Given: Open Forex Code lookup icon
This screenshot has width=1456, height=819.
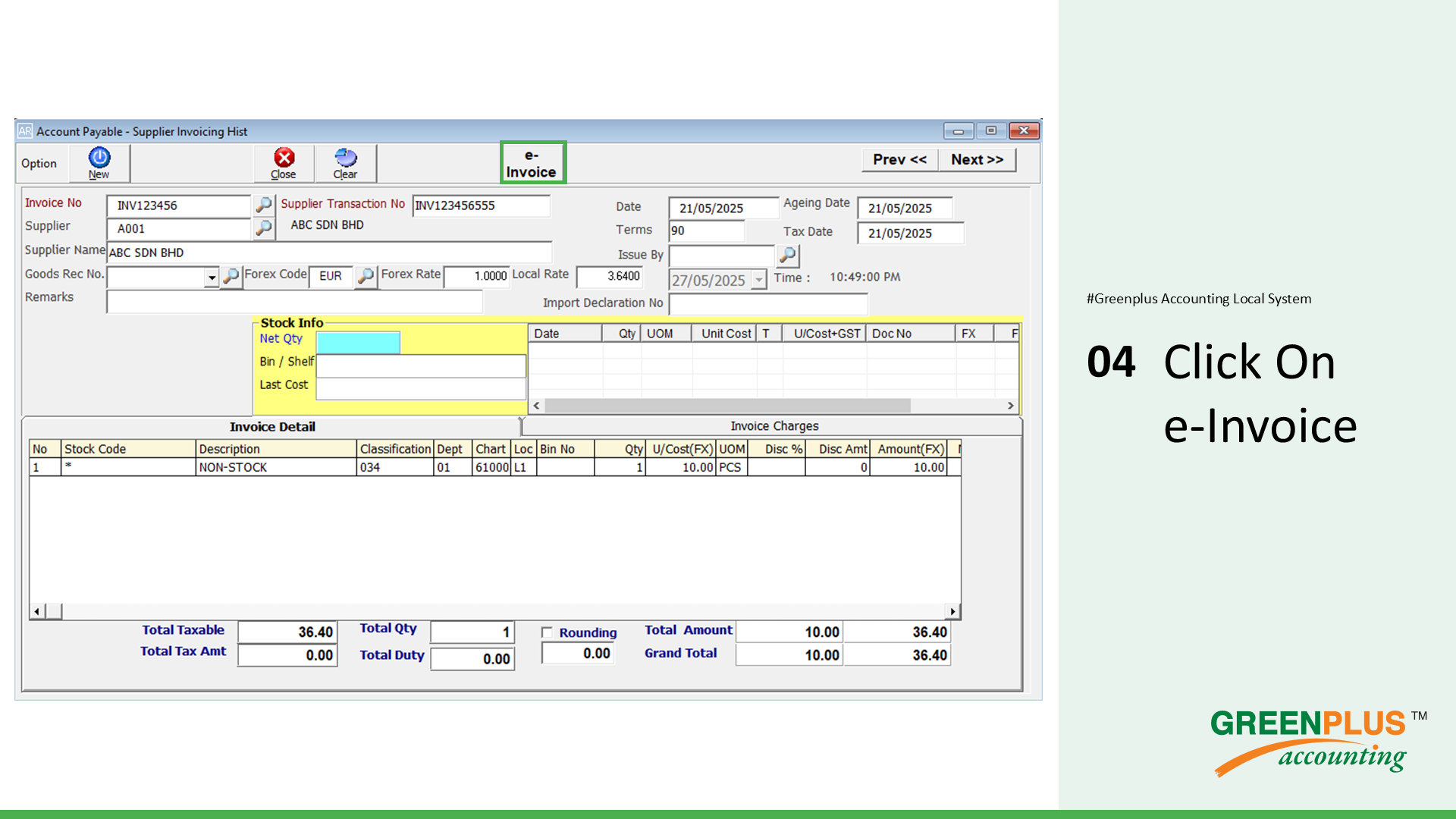Looking at the screenshot, I should [x=366, y=276].
